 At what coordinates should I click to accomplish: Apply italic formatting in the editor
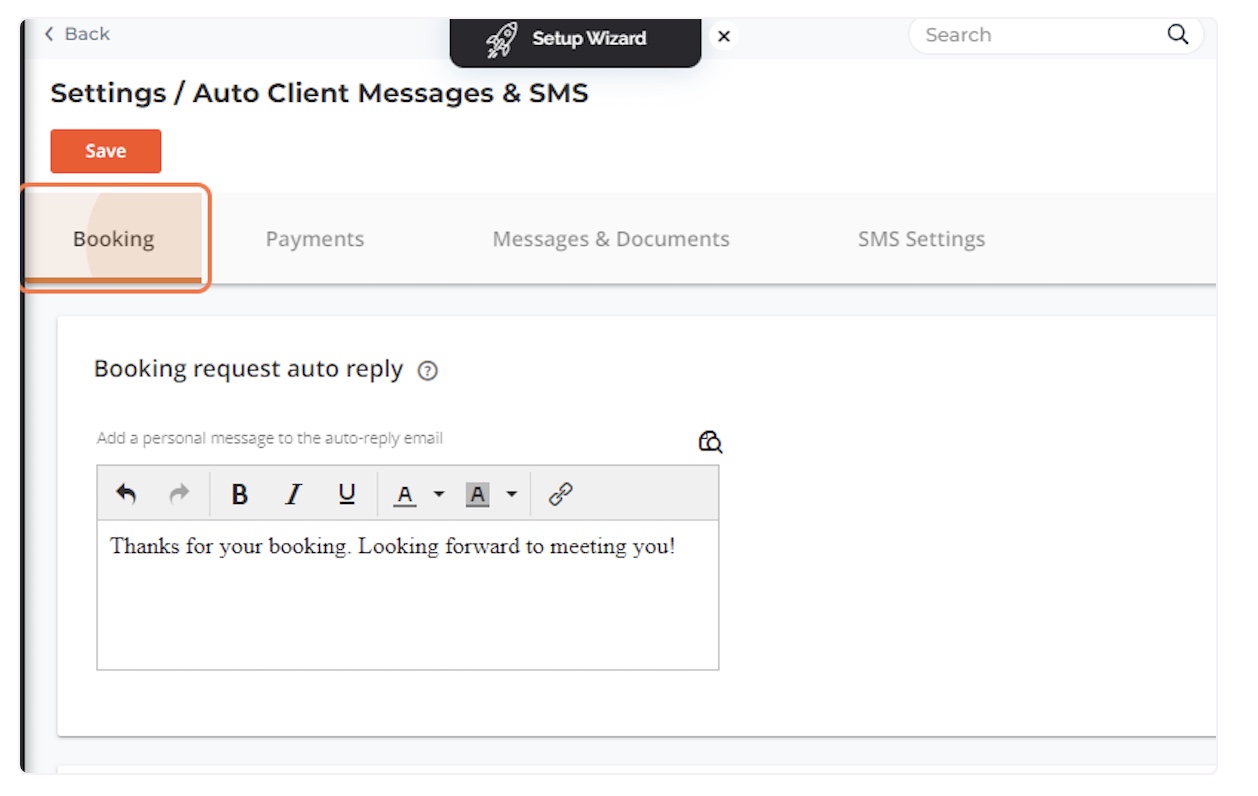pyautogui.click(x=293, y=494)
